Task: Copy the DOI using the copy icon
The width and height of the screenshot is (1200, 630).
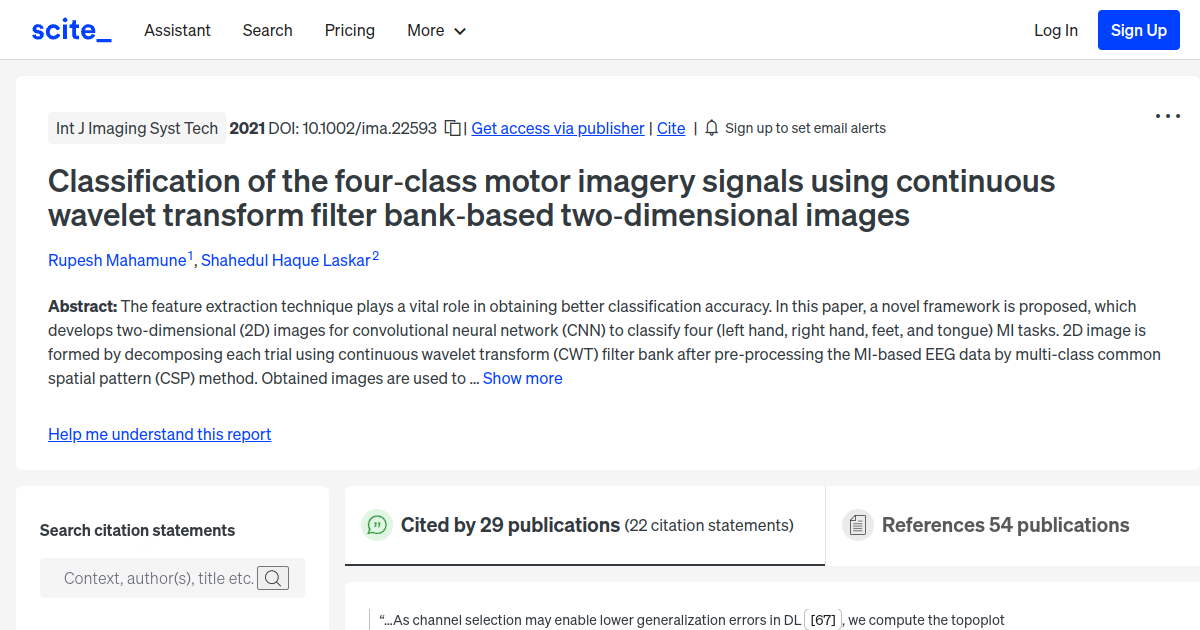Action: 452,128
